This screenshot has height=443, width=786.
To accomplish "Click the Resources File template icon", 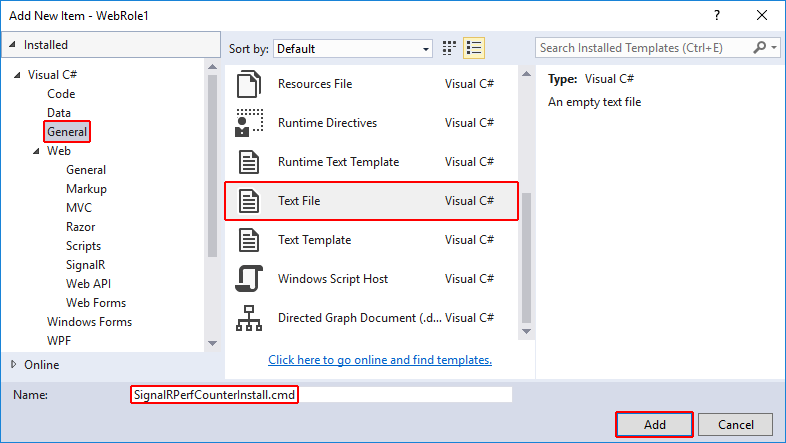I will pyautogui.click(x=247, y=85).
